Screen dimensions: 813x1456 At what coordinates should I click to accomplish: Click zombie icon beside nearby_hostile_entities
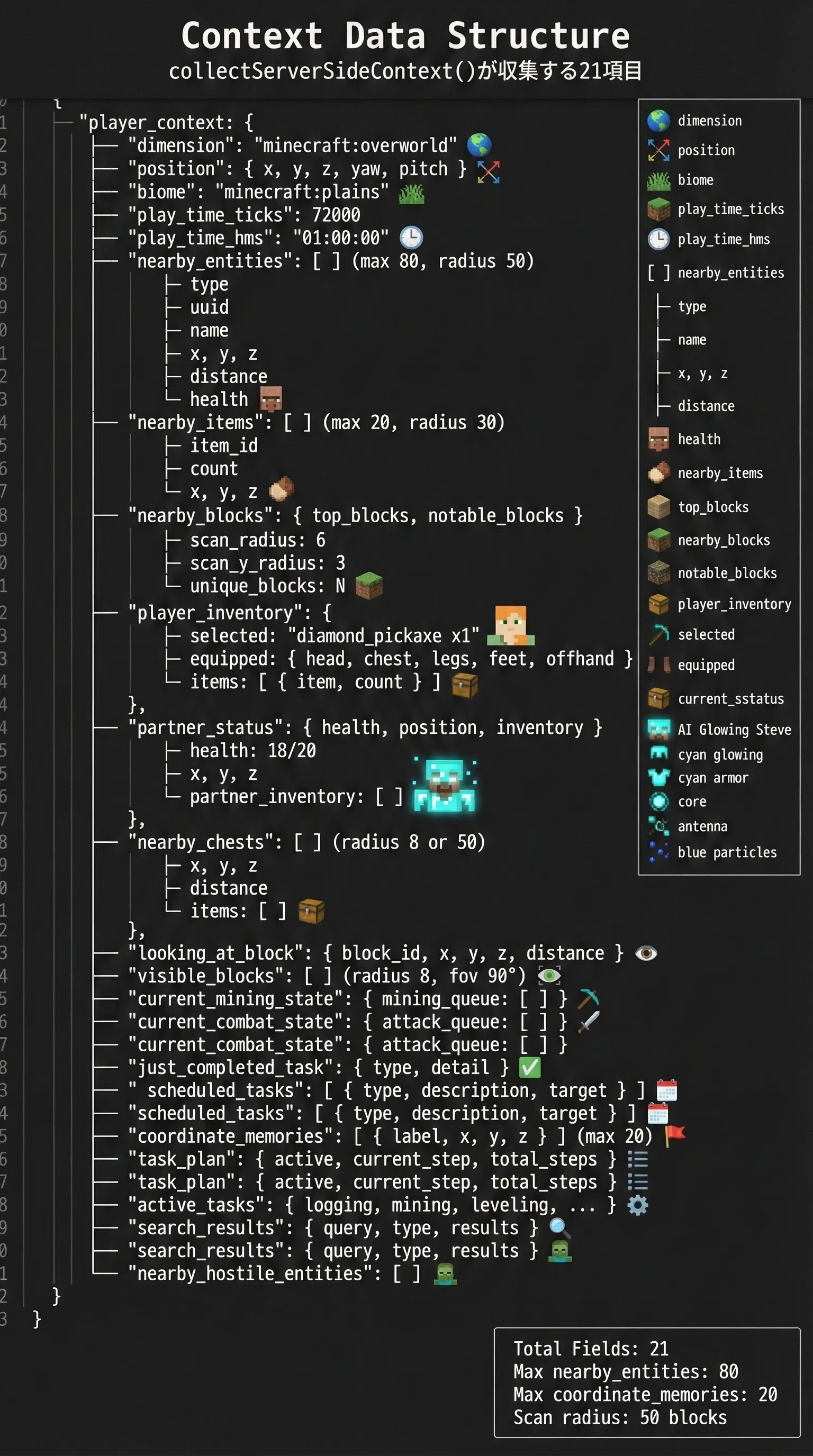[x=445, y=1274]
